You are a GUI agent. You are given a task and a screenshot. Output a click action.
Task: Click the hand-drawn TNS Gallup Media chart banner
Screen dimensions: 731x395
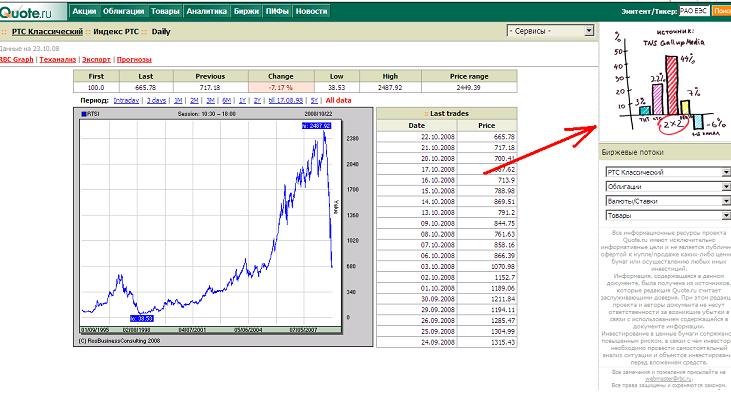tap(665, 82)
